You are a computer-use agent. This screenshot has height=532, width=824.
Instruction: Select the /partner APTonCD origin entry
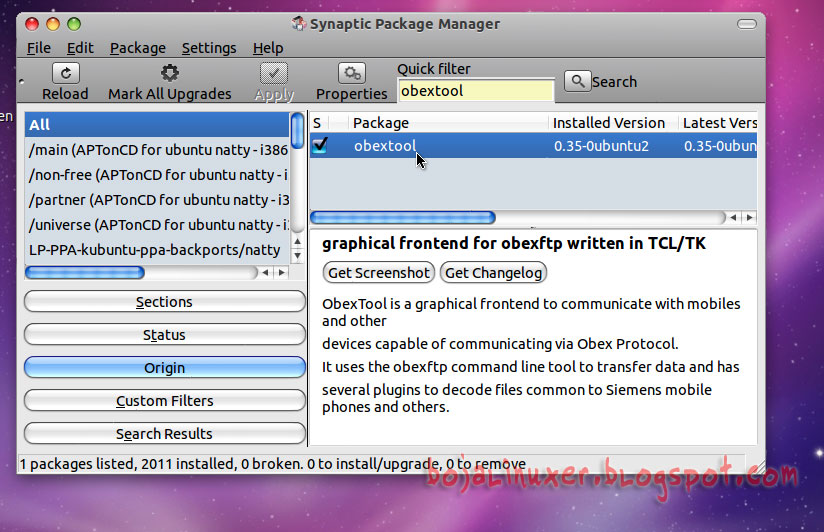(x=157, y=200)
